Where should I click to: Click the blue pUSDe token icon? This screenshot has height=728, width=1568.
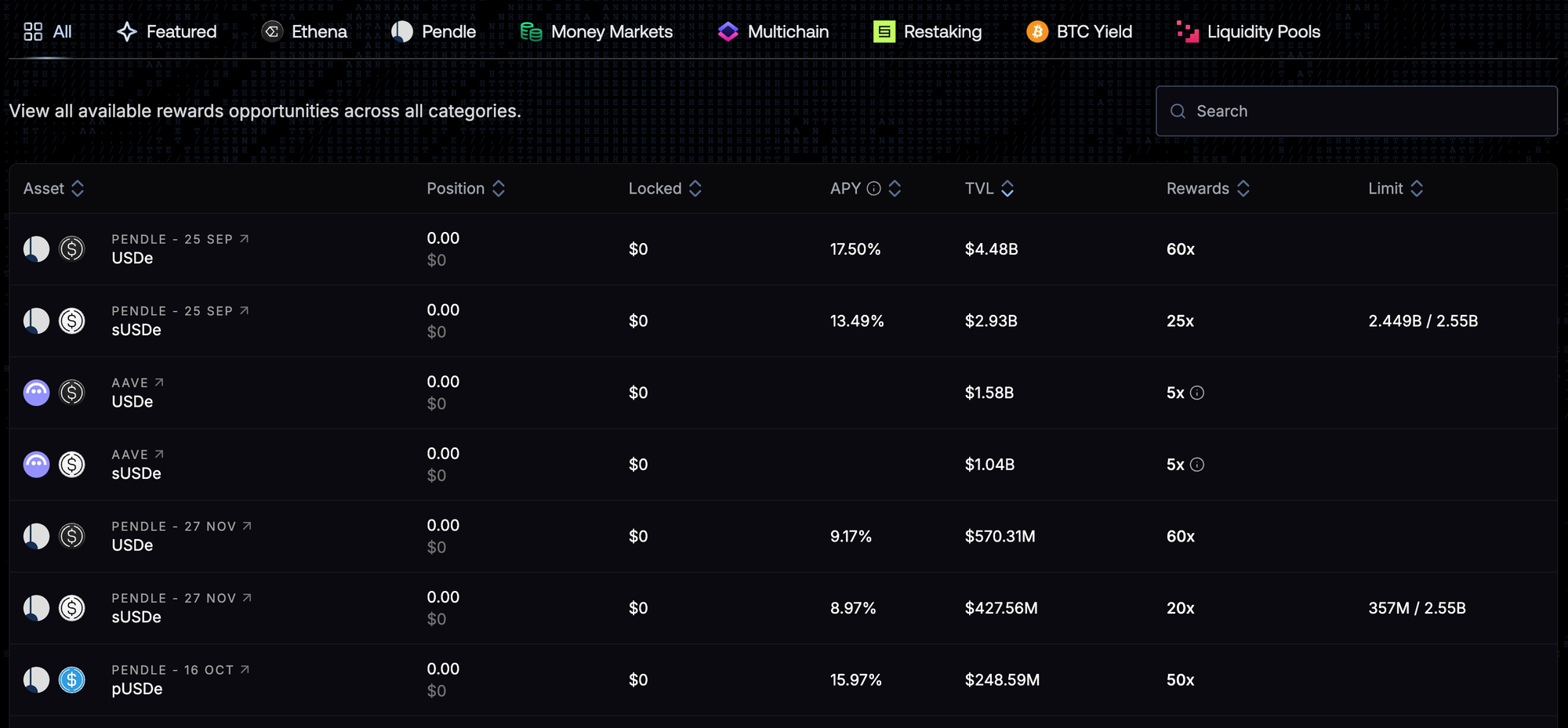coord(72,680)
